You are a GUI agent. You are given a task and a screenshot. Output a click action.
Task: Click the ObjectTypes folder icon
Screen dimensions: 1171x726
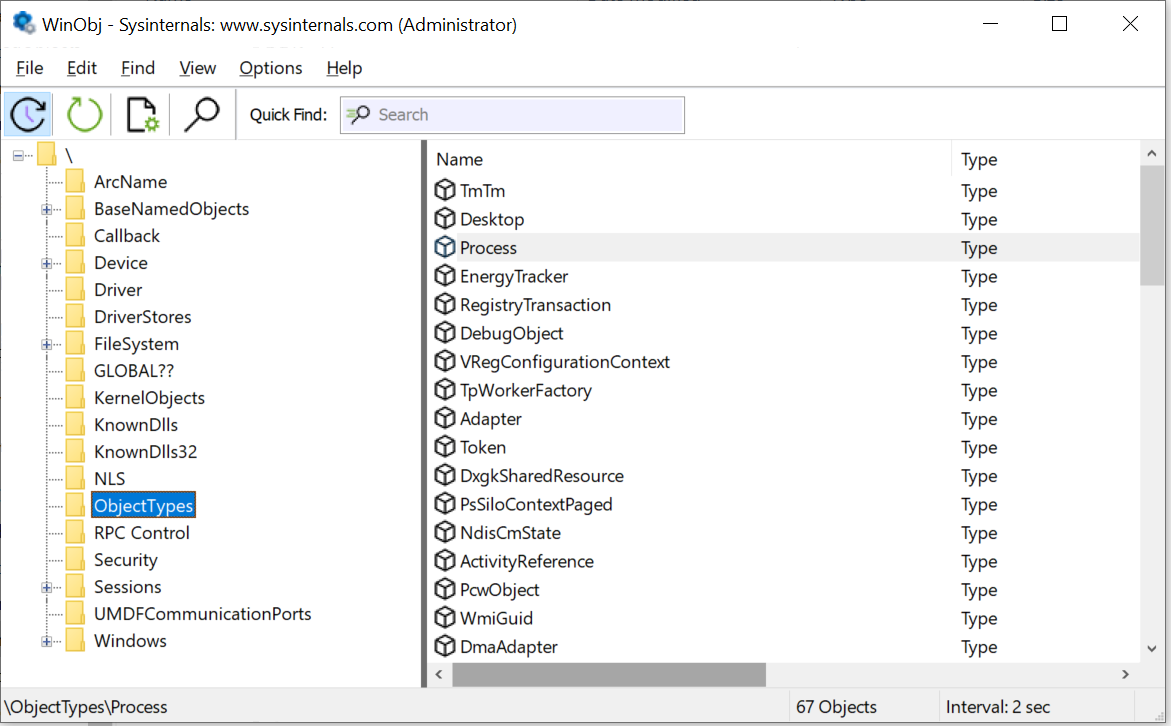[74, 505]
